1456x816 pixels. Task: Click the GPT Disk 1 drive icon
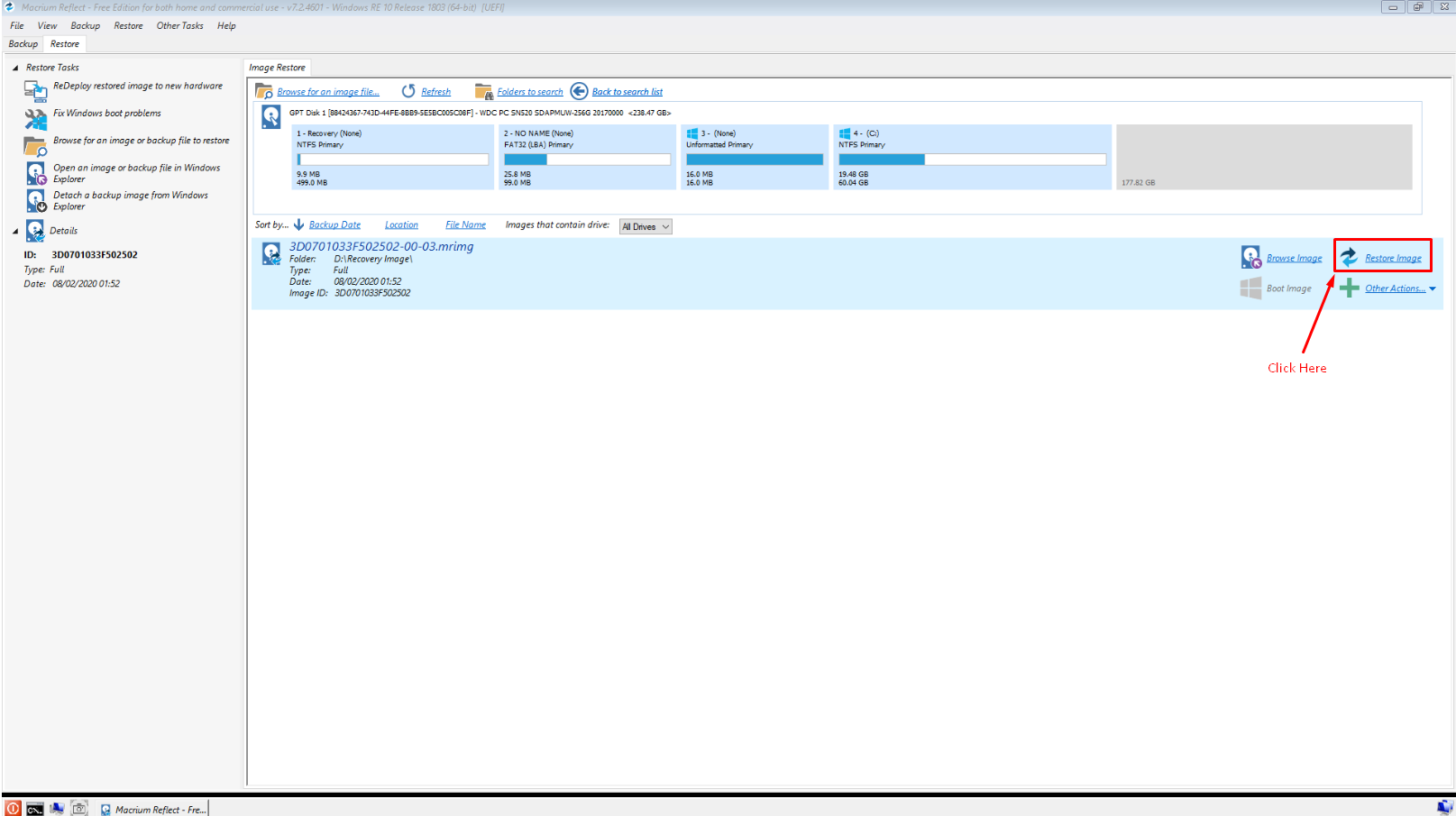(x=270, y=117)
